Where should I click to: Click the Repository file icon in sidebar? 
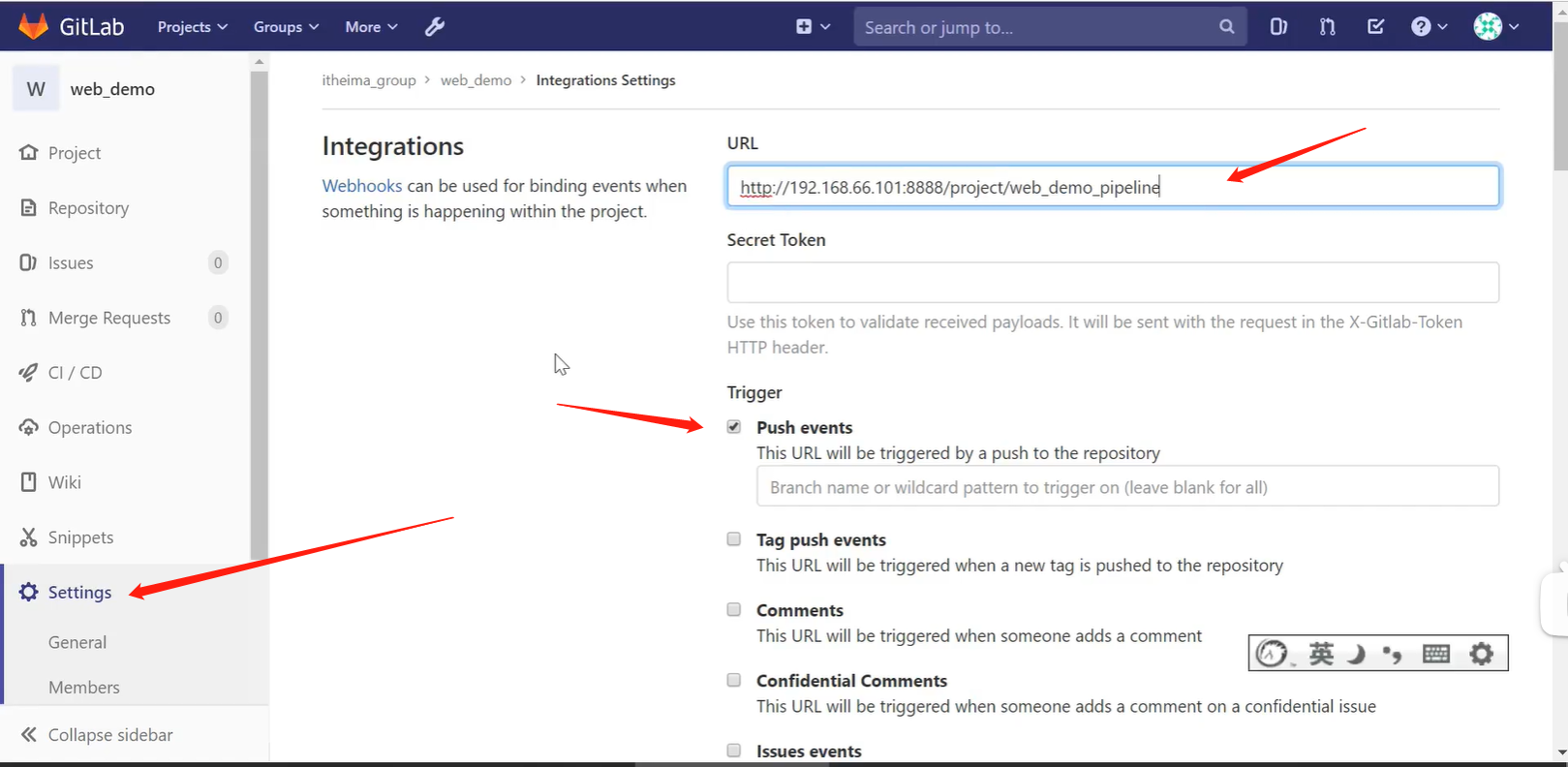29,208
